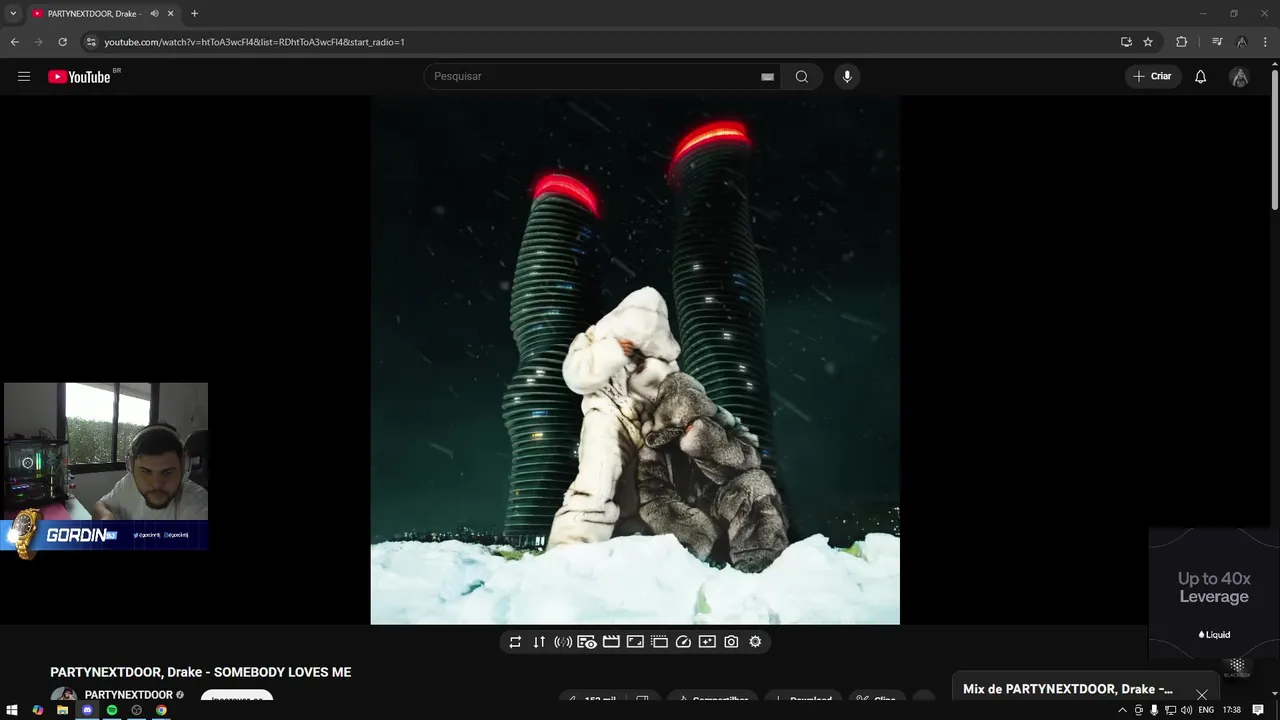Toggle the loop button in the player toolbar
The height and width of the screenshot is (720, 1280).
point(515,642)
